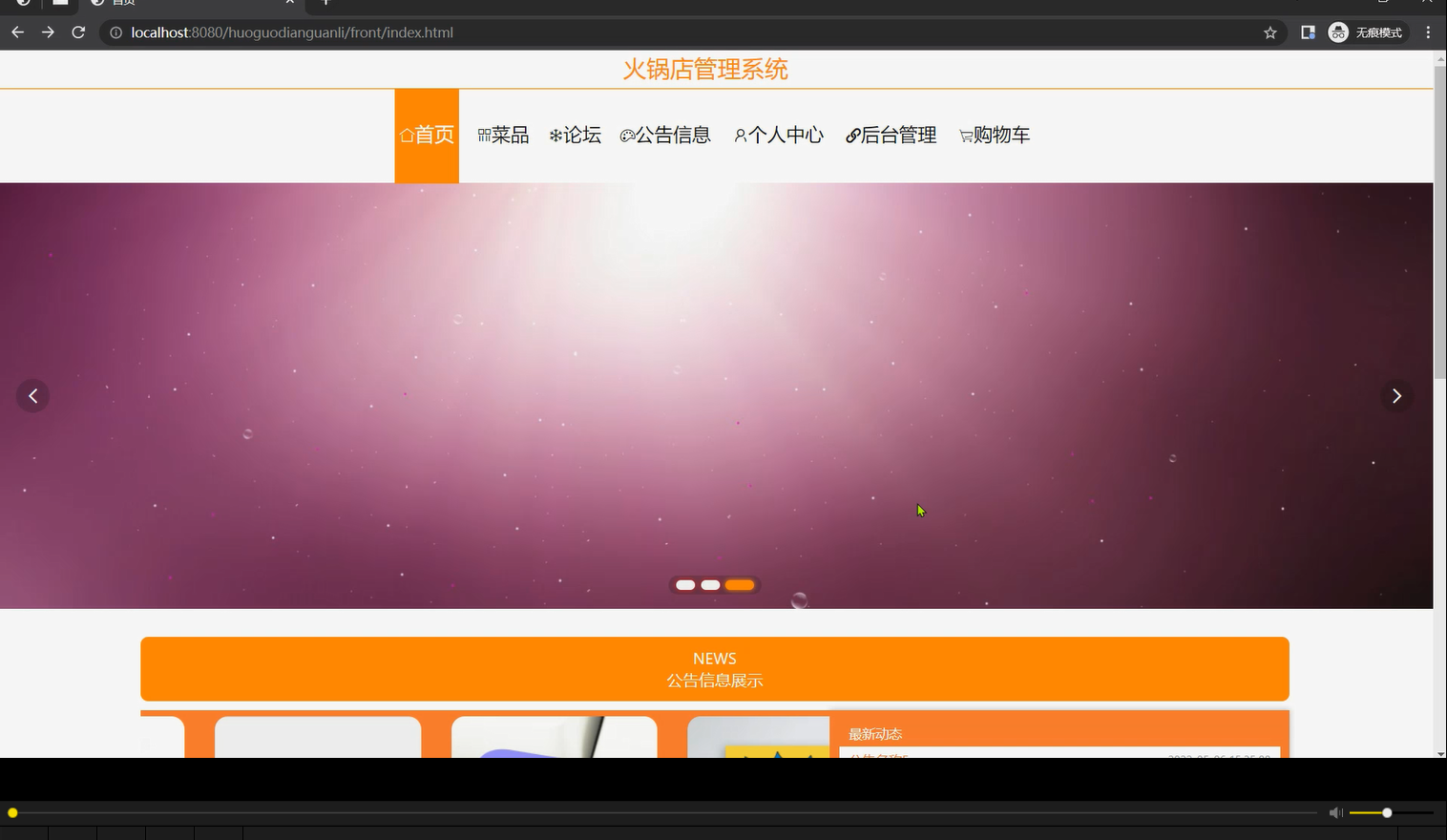The image size is (1447, 840).
Task: Click the 公告信息 bullhorn icon
Action: 628,135
